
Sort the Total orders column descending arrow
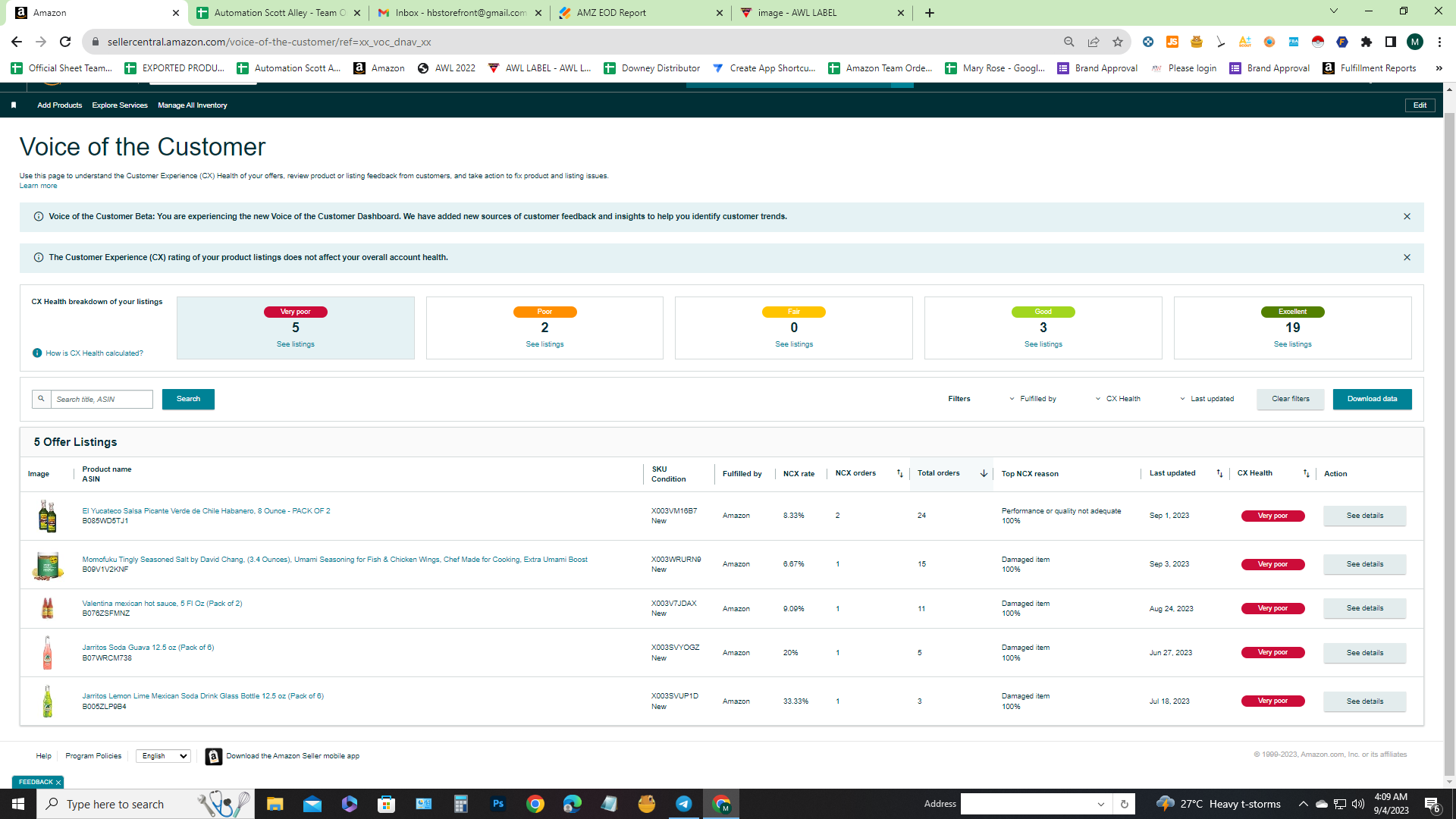(x=984, y=473)
